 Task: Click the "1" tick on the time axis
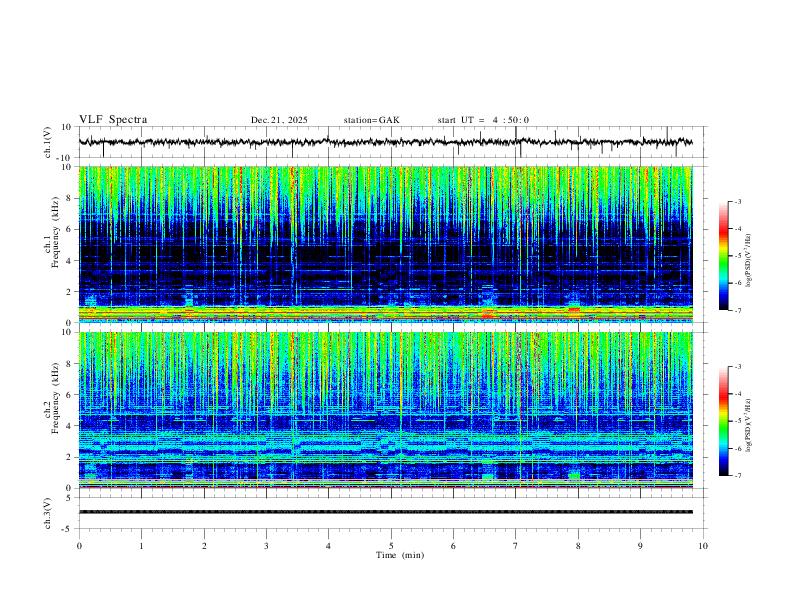(x=141, y=546)
